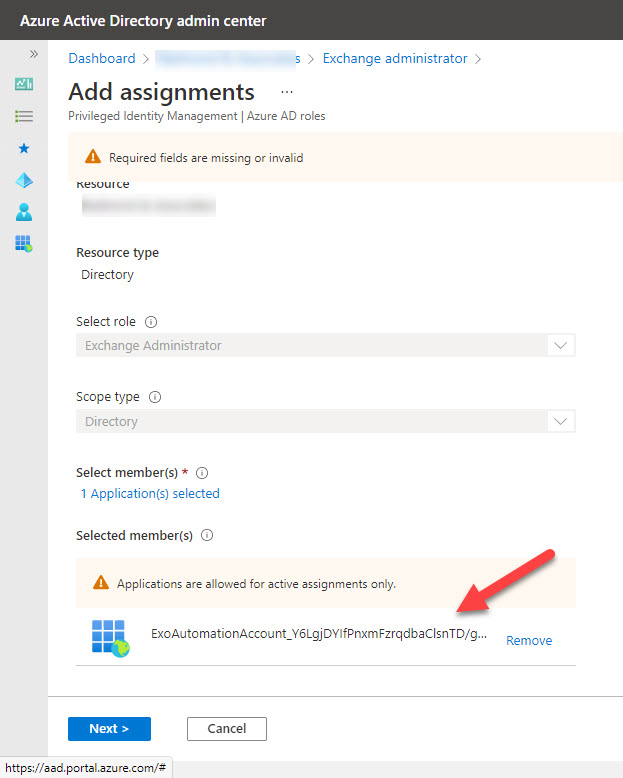
Task: Show info for Selected member(s)
Action: pyautogui.click(x=207, y=535)
